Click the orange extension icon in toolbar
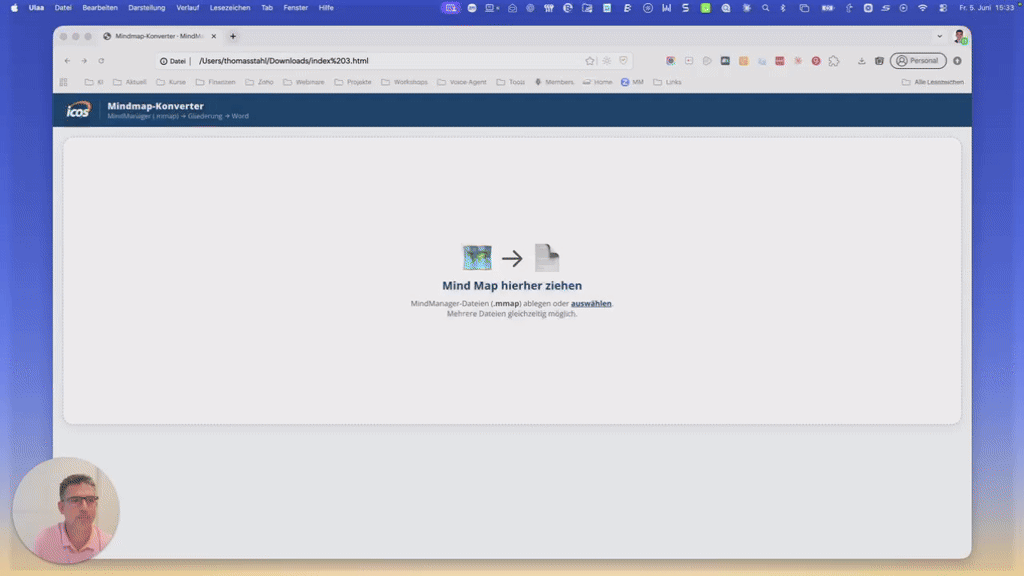 743,61
